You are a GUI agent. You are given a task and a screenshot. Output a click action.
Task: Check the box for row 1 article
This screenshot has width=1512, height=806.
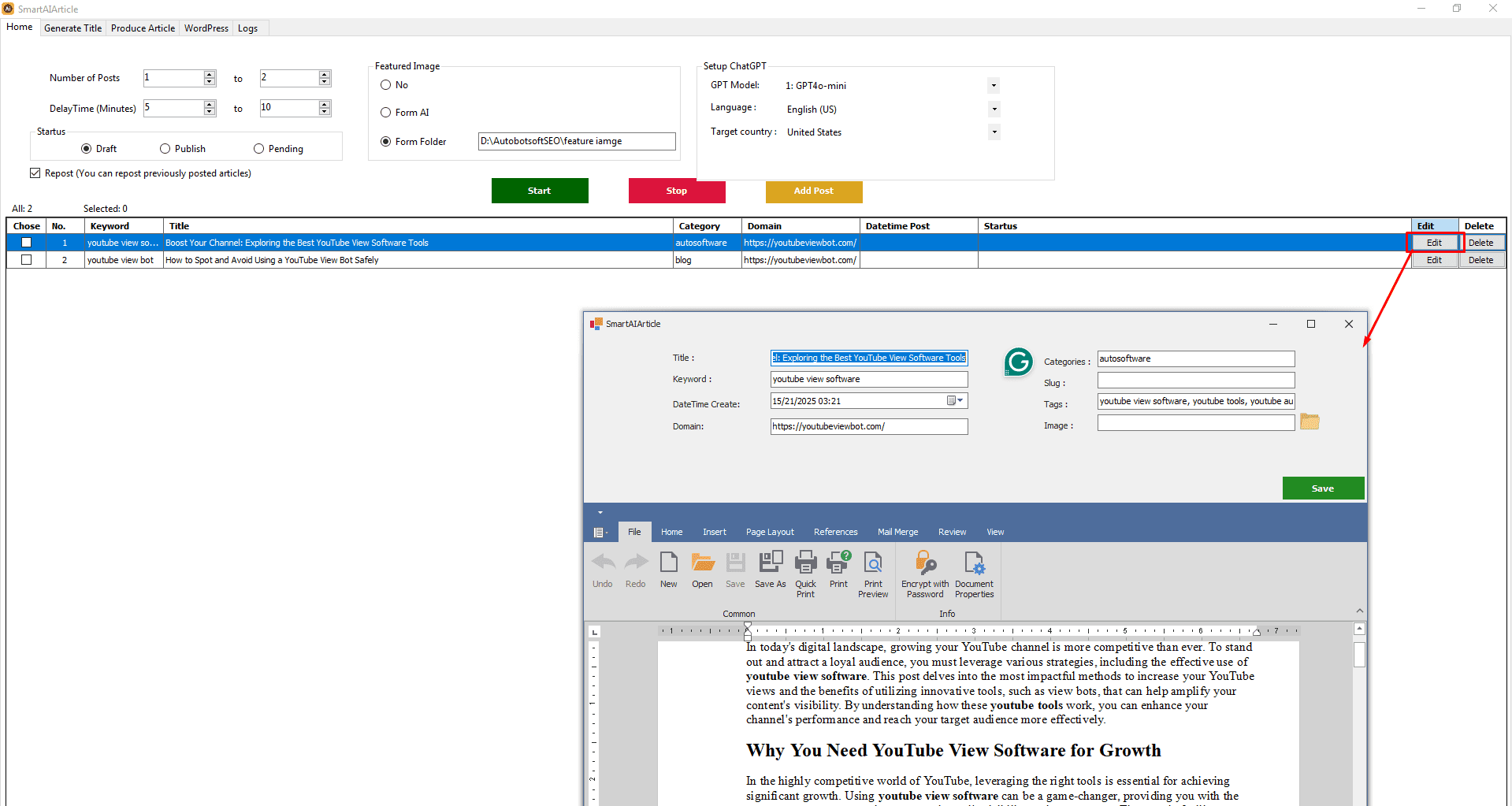(x=27, y=243)
